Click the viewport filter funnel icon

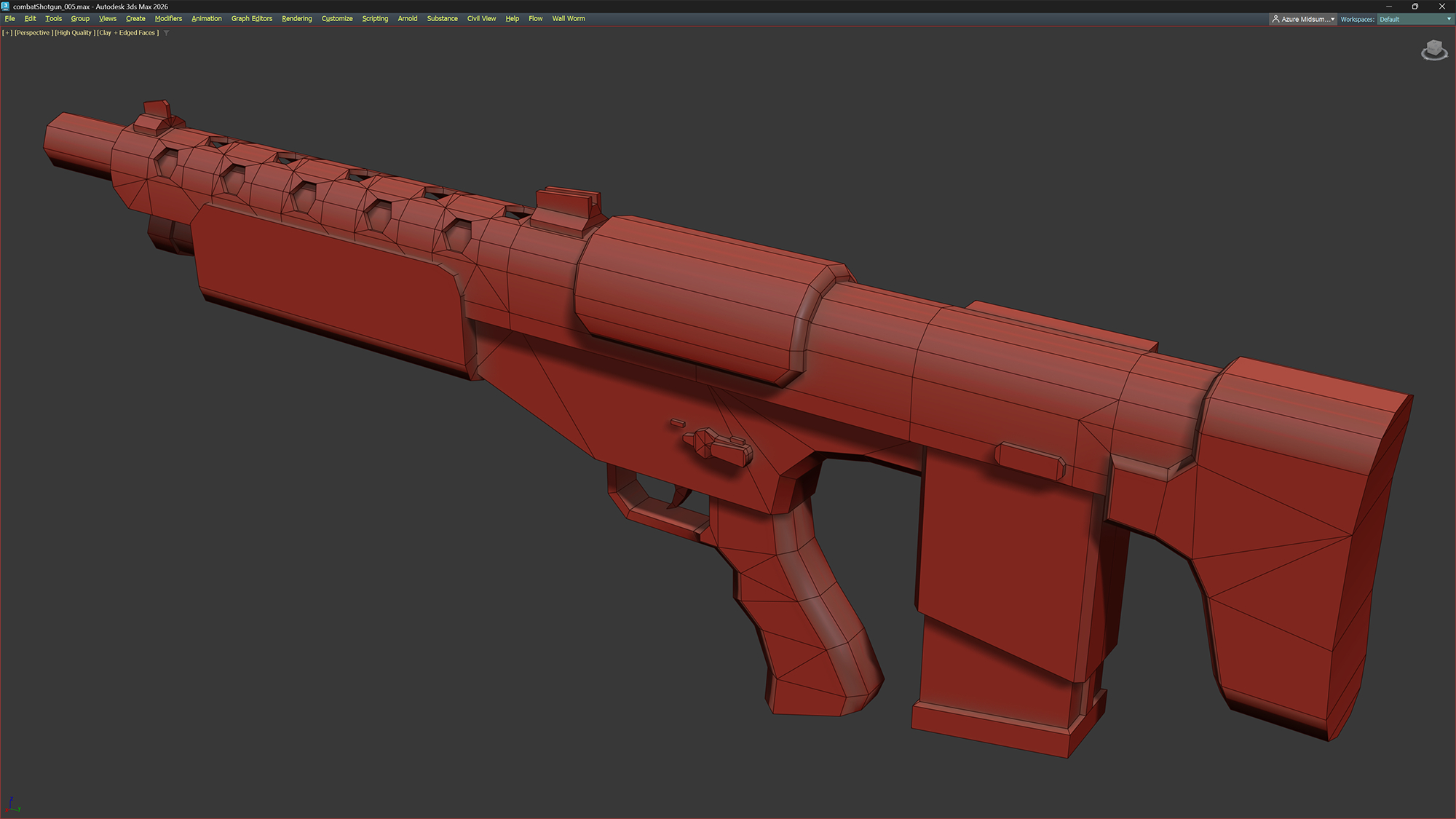click(x=166, y=33)
